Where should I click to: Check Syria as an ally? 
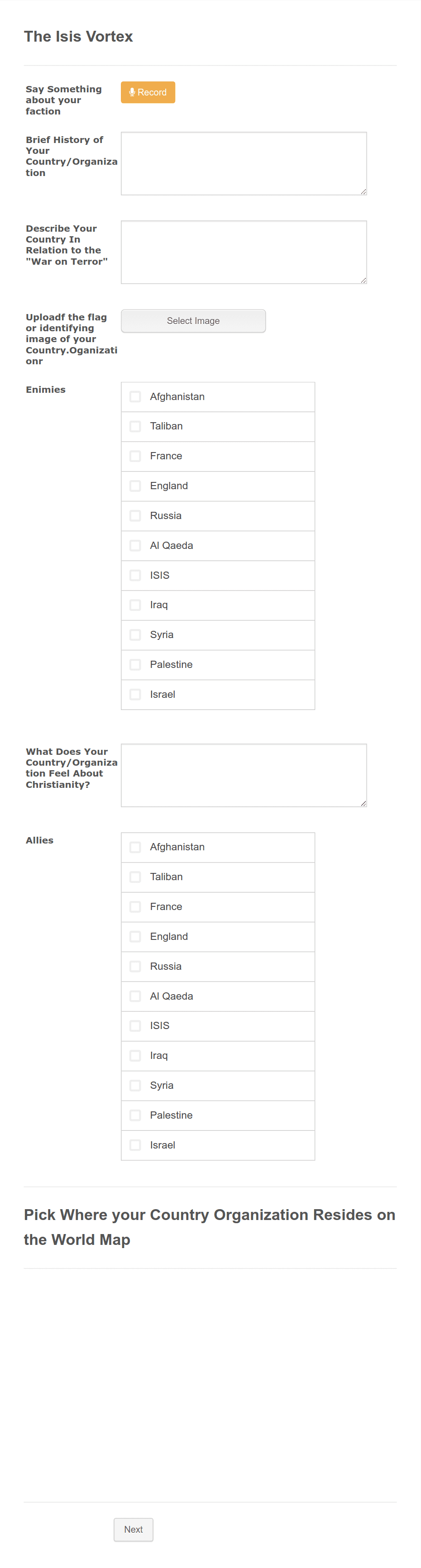(x=134, y=1085)
